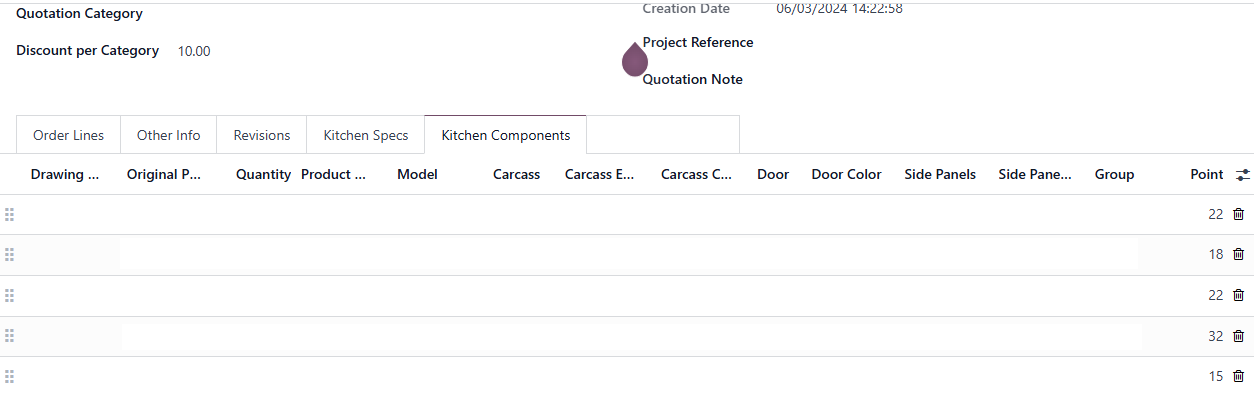Open the column visibility settings icon

tap(1243, 175)
